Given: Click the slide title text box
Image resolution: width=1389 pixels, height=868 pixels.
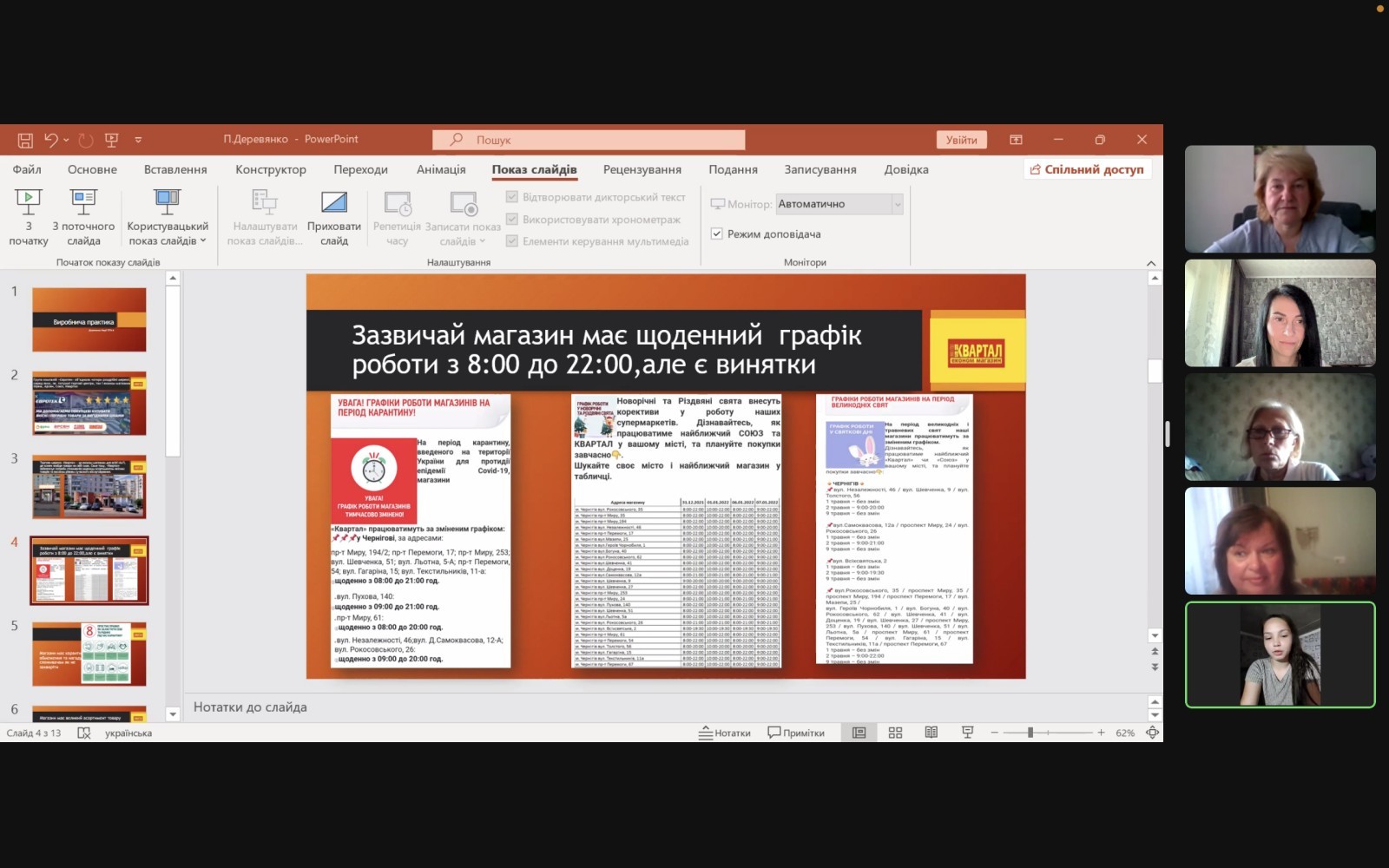Looking at the screenshot, I should point(614,350).
